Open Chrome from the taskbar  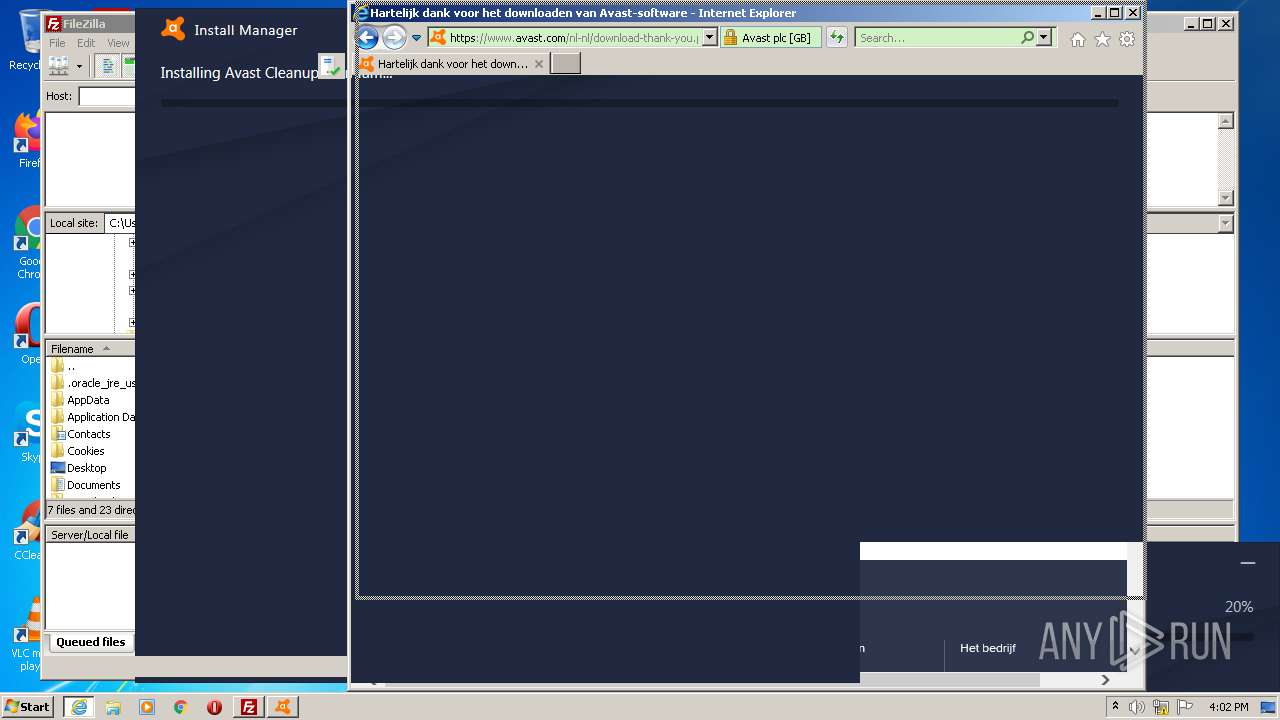coord(181,707)
